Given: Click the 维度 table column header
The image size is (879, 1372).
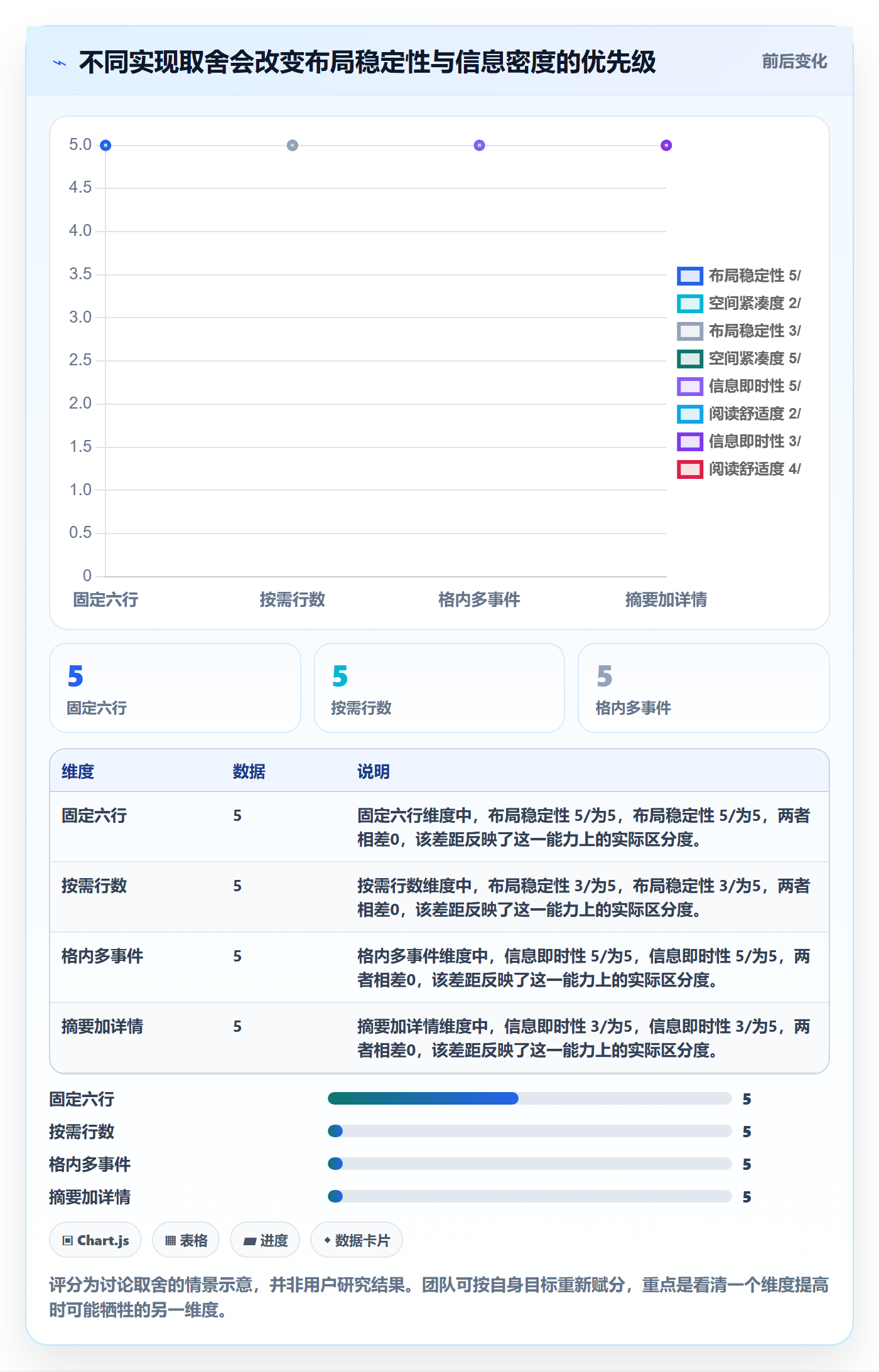Looking at the screenshot, I should click(x=78, y=771).
